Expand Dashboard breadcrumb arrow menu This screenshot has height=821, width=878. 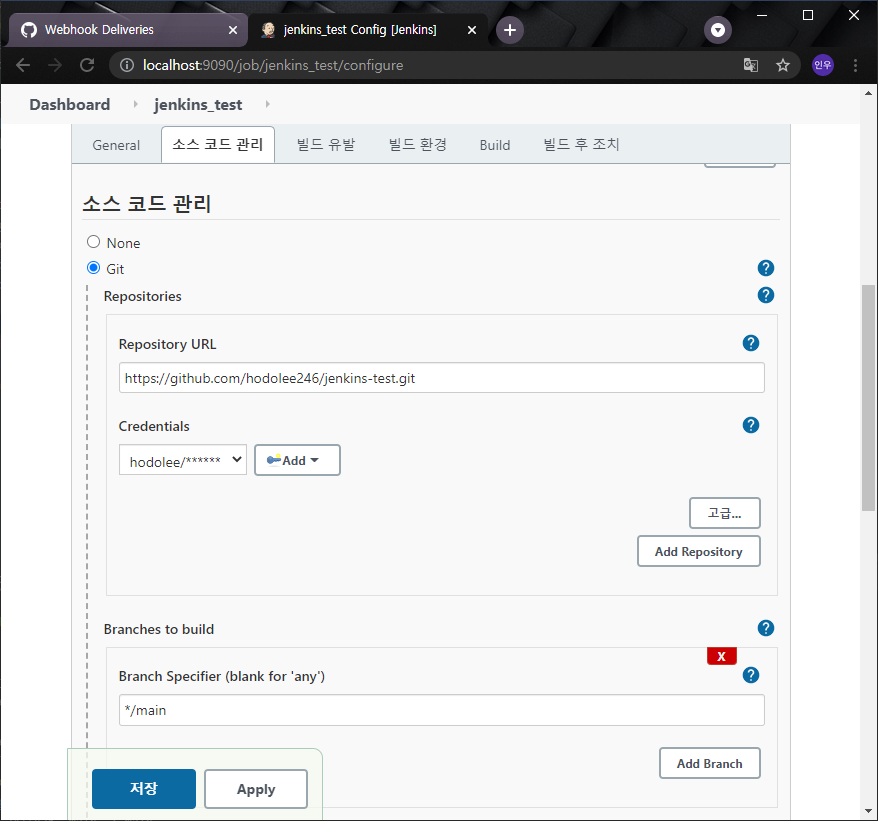[136, 104]
